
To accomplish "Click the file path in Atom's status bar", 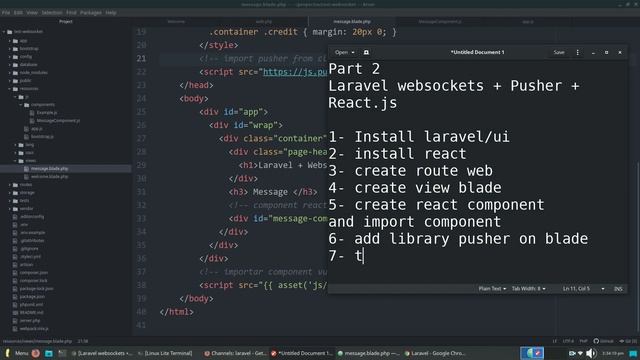I will pos(37,341).
